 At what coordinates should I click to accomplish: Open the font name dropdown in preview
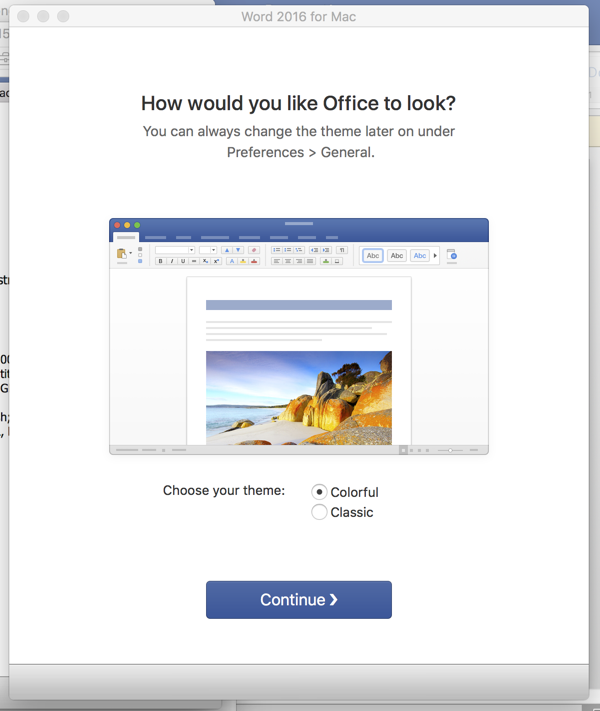pyautogui.click(x=175, y=250)
